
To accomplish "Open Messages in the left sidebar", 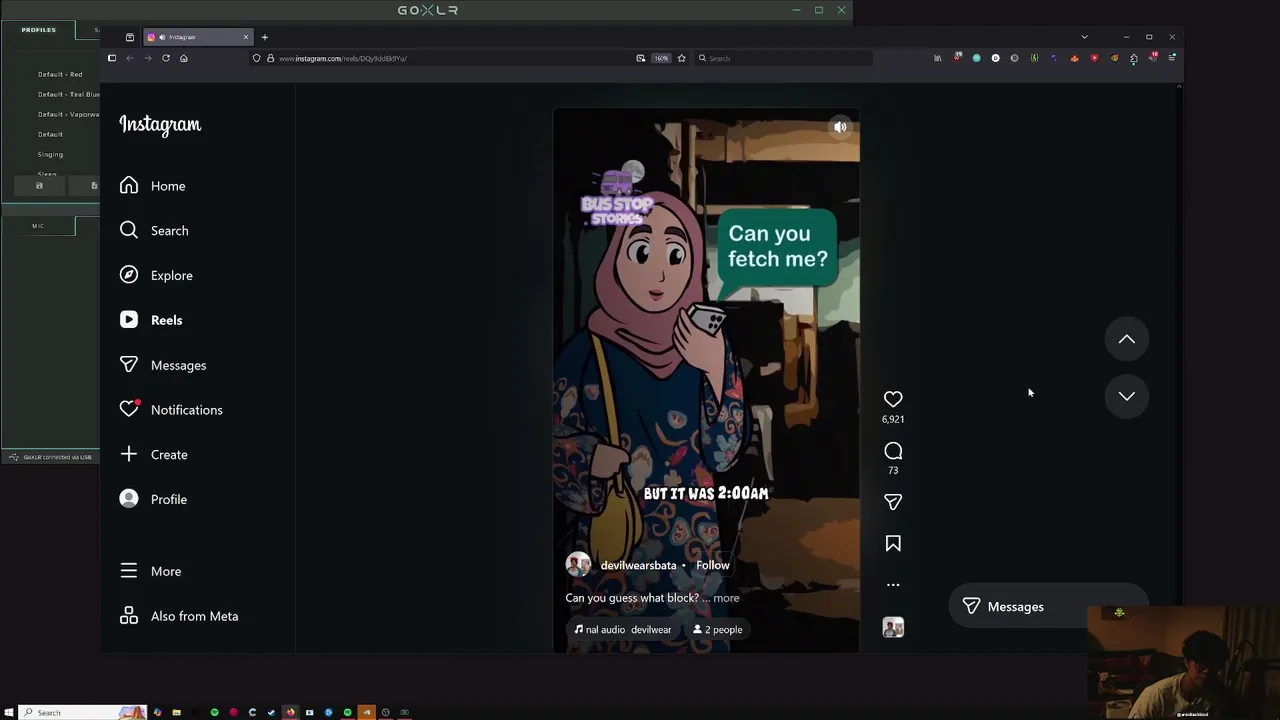I will [162, 365].
